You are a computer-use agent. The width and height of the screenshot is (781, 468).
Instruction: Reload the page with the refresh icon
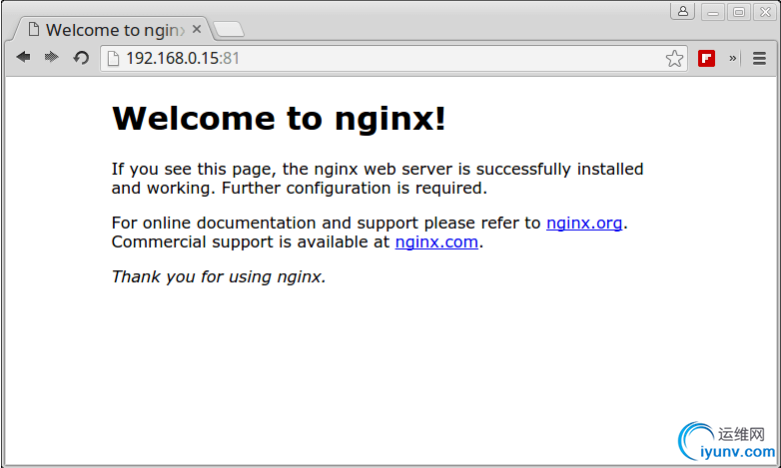tap(81, 58)
